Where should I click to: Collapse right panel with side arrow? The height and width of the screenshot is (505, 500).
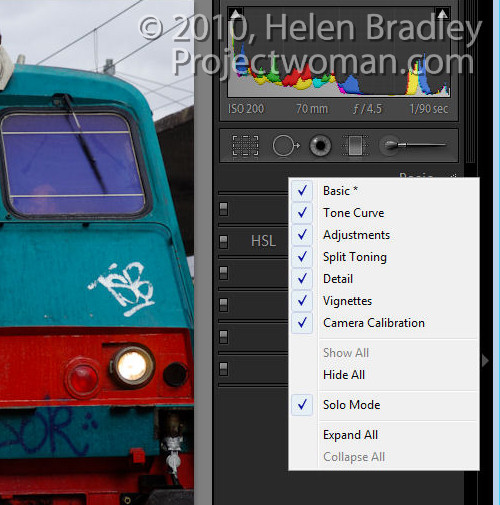click(x=485, y=361)
